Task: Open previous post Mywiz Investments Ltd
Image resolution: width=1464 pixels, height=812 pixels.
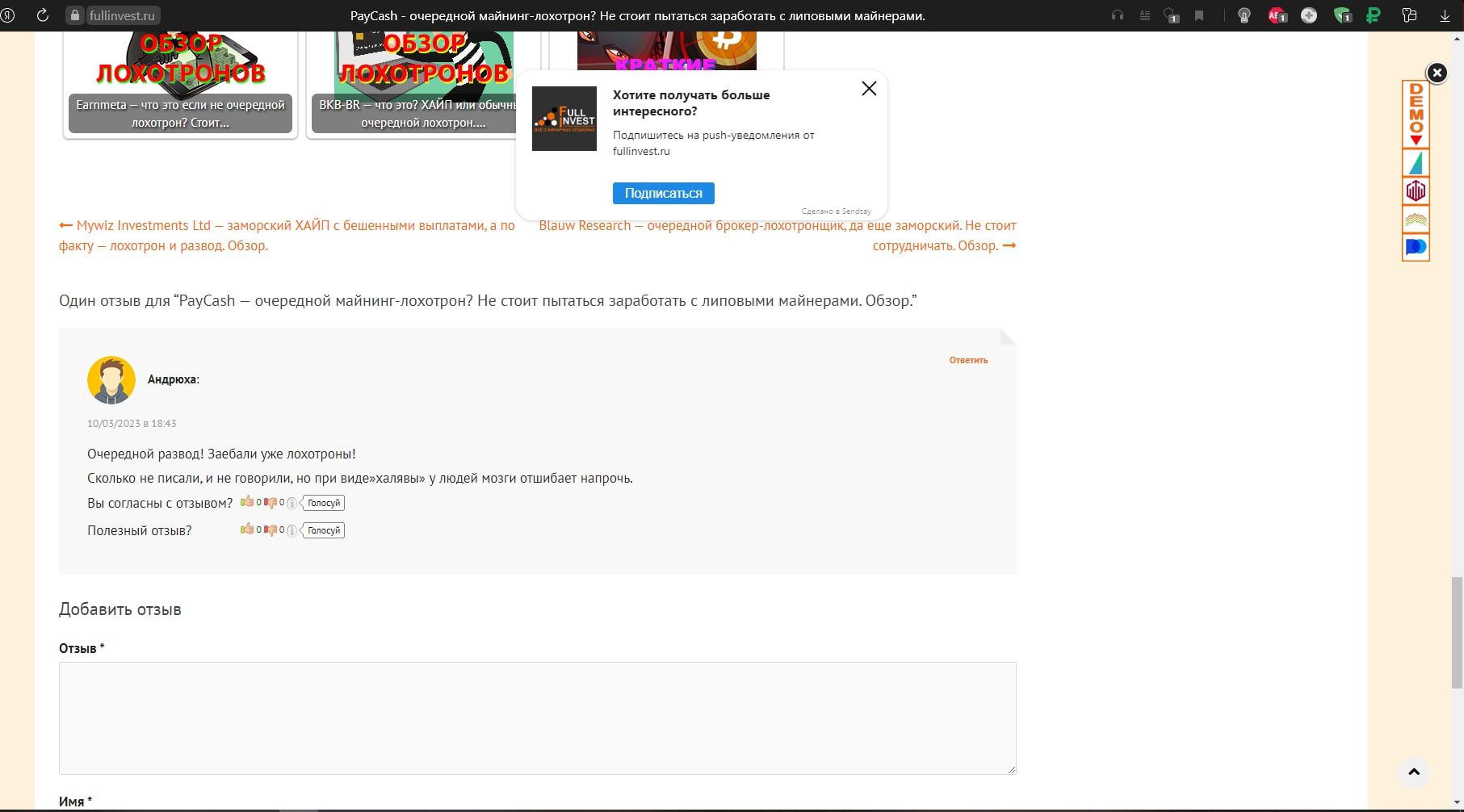Action: [287, 236]
